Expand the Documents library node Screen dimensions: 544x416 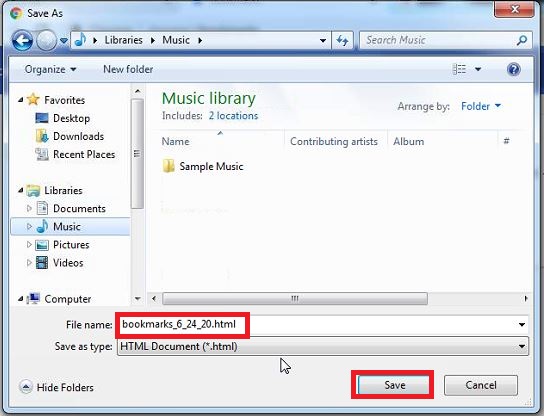click(29, 209)
